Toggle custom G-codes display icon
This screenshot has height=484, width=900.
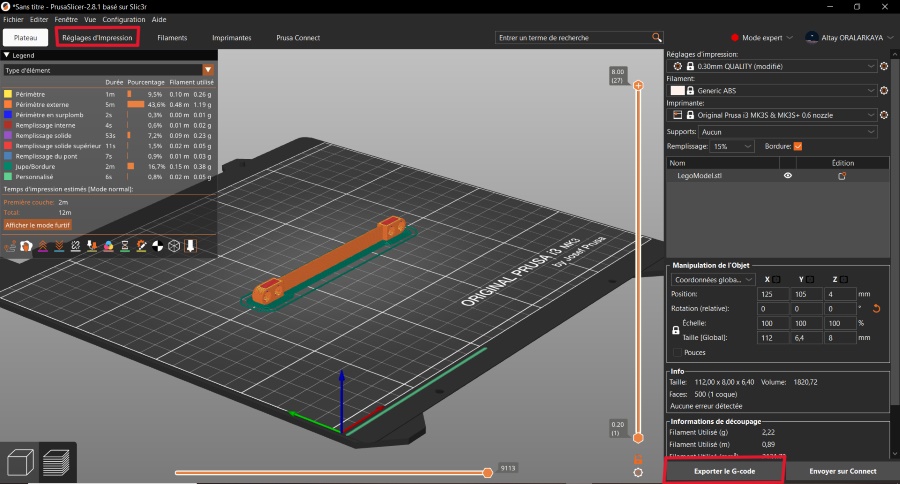(x=141, y=246)
